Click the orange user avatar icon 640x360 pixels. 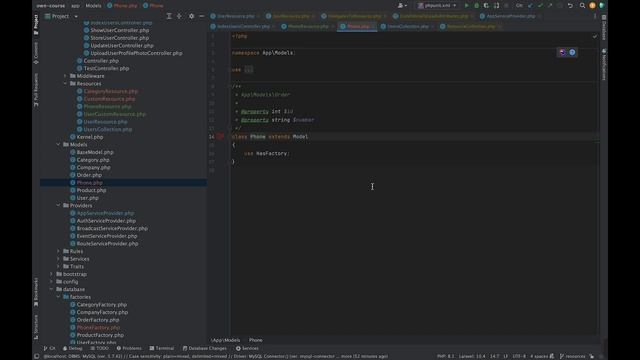pos(592,6)
